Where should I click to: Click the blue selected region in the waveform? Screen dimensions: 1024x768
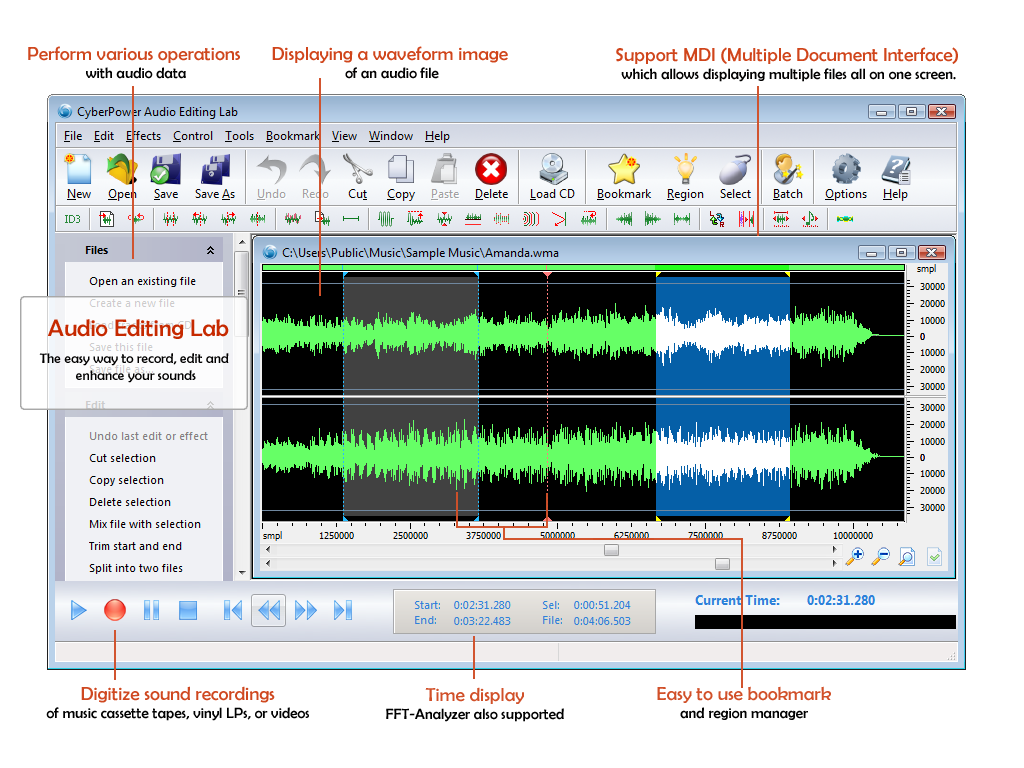pyautogui.click(x=723, y=396)
